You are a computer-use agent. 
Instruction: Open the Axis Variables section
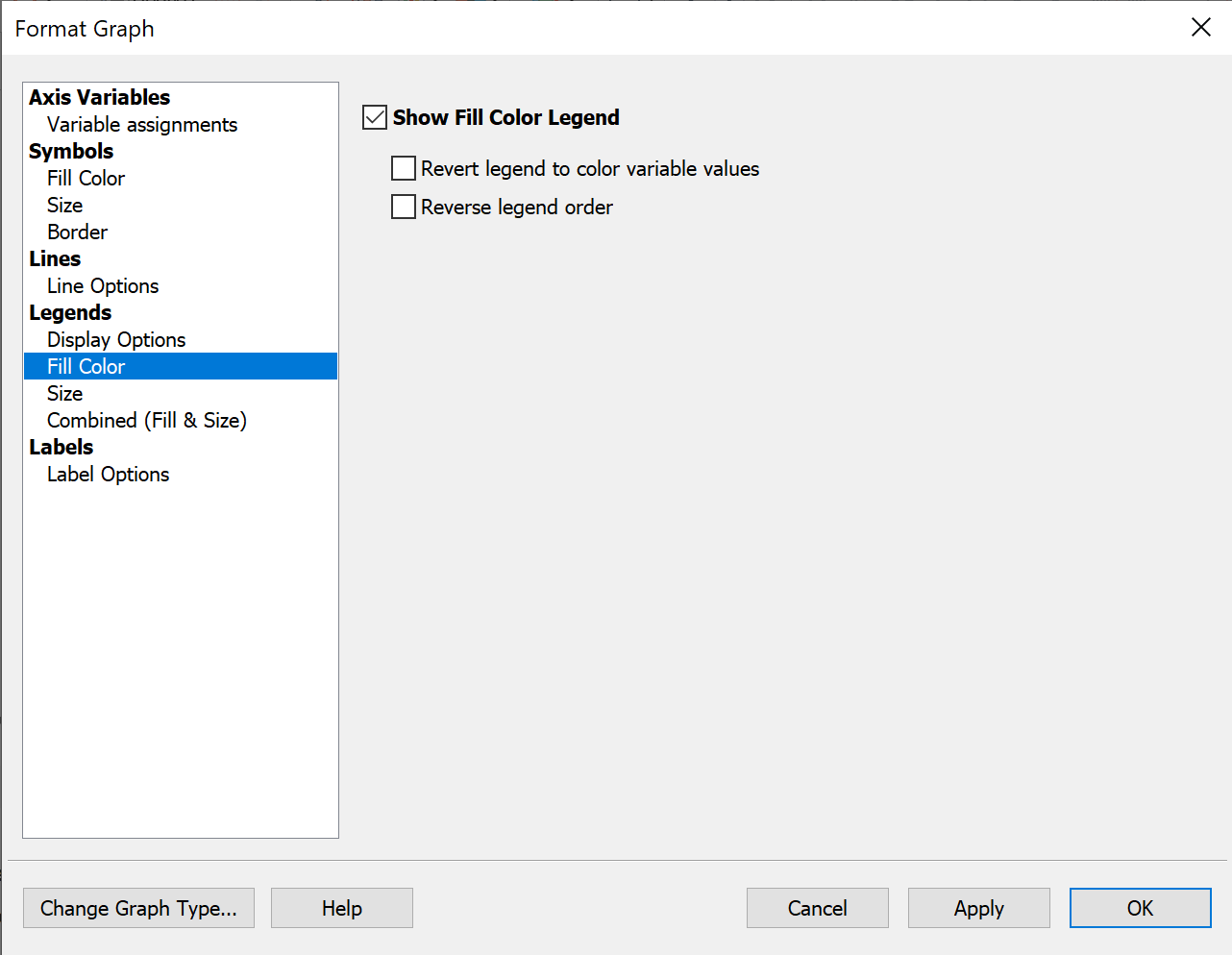tap(100, 97)
